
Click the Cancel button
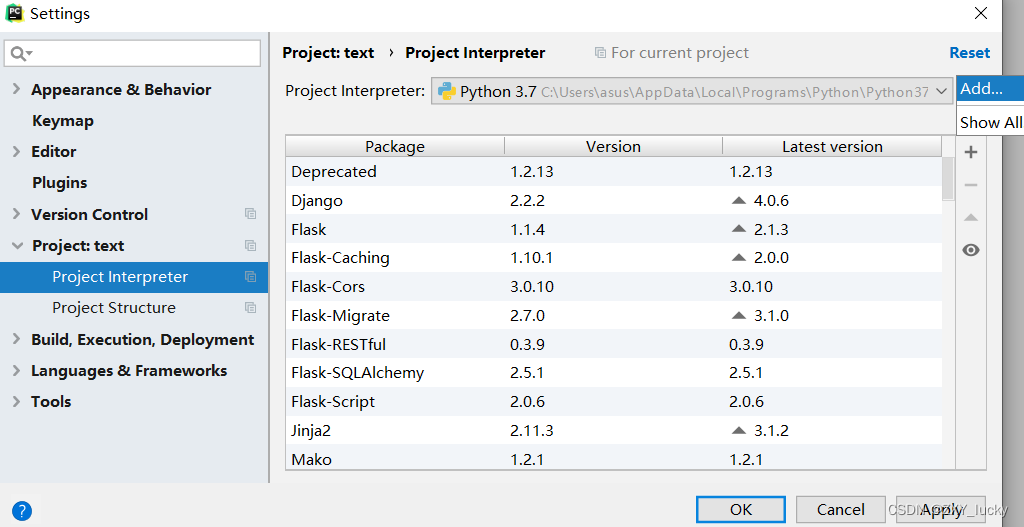pos(840,509)
